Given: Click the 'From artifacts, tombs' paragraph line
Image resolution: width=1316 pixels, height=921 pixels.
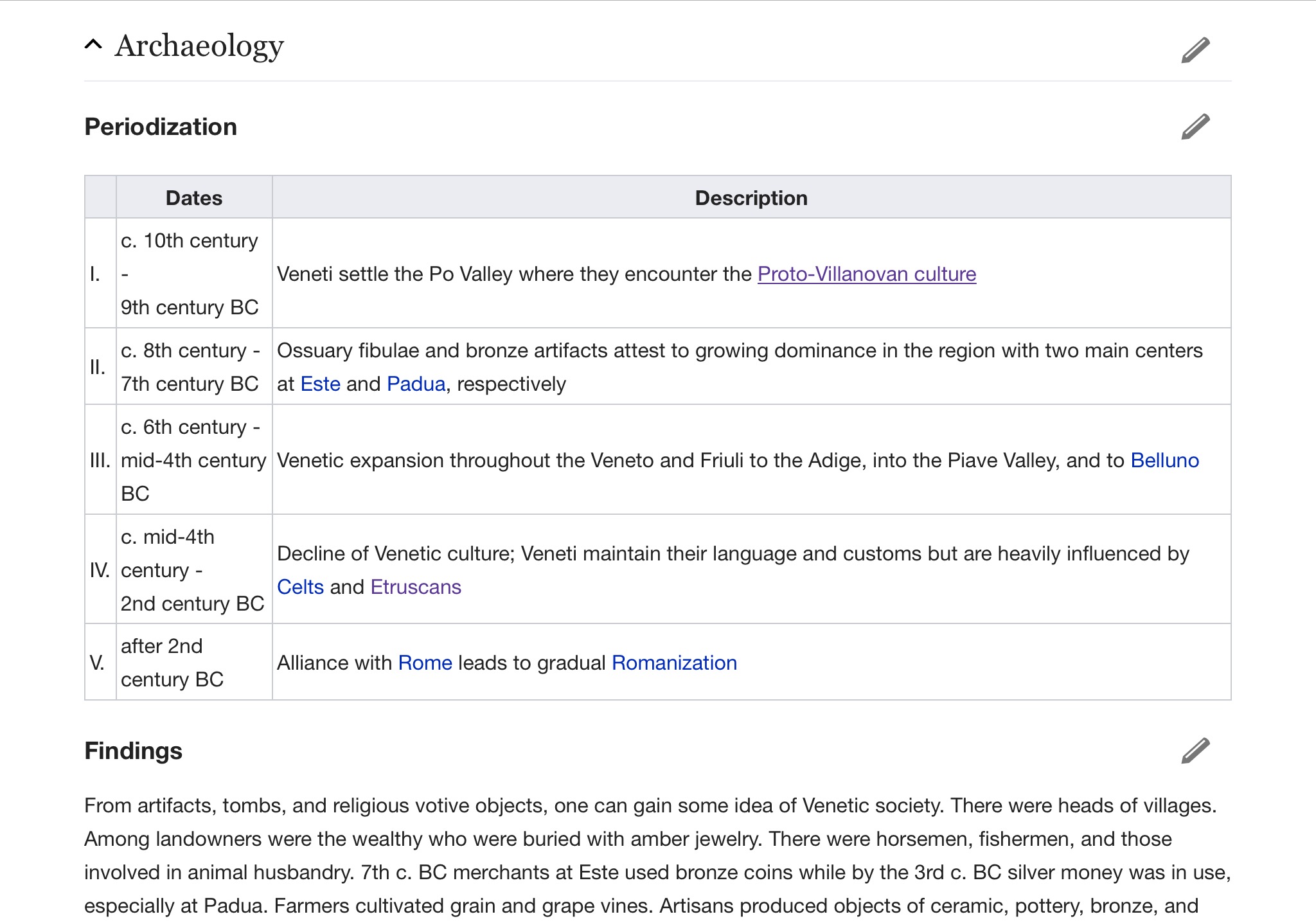Looking at the screenshot, I should tap(650, 805).
